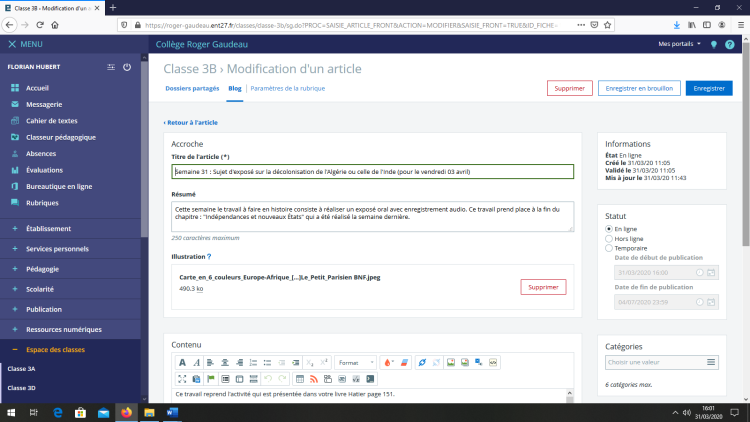
Task: Select the 'En ligne' status option
Action: point(611,229)
